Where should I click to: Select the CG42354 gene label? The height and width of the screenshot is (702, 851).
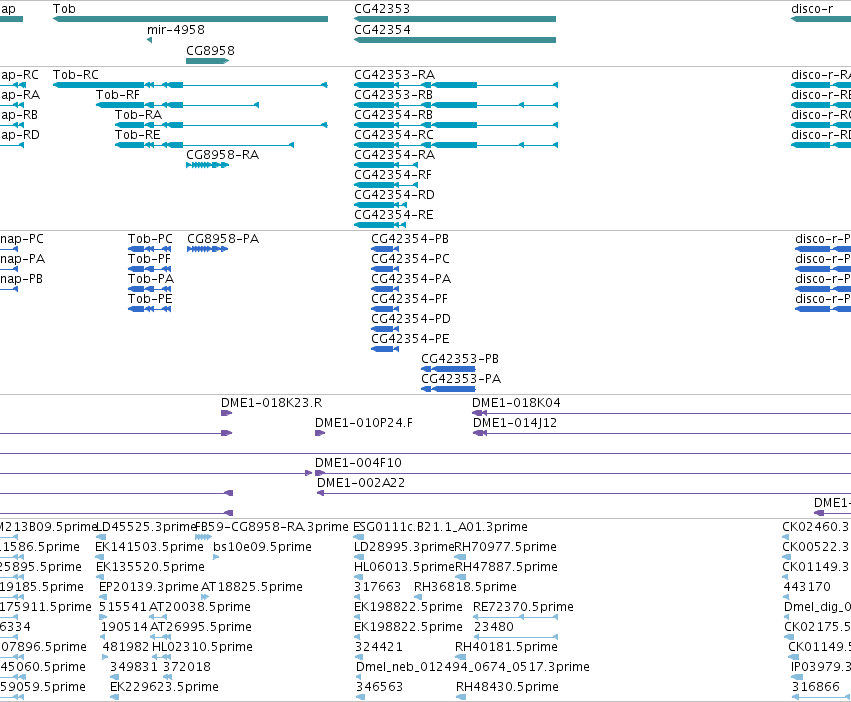[x=382, y=30]
